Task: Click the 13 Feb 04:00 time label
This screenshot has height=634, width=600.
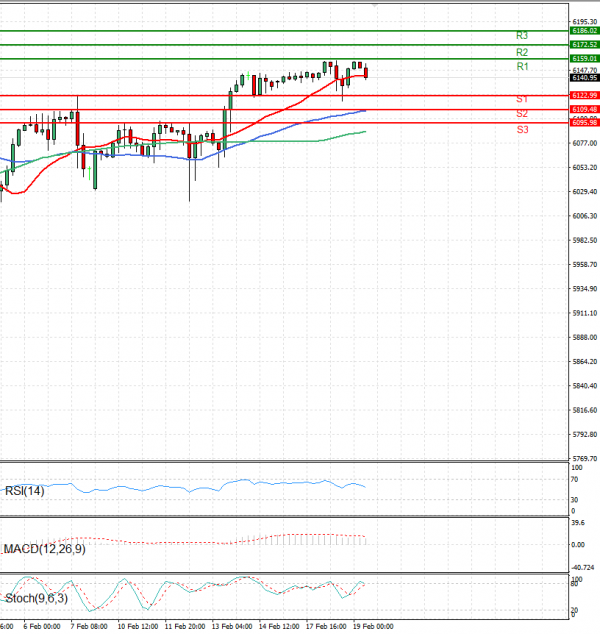Action: (232, 626)
